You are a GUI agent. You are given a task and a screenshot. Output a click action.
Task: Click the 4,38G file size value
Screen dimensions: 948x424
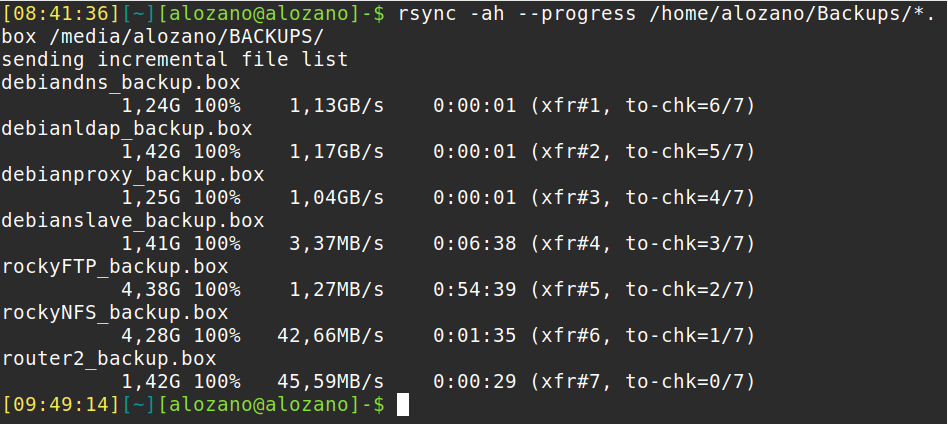(151, 290)
